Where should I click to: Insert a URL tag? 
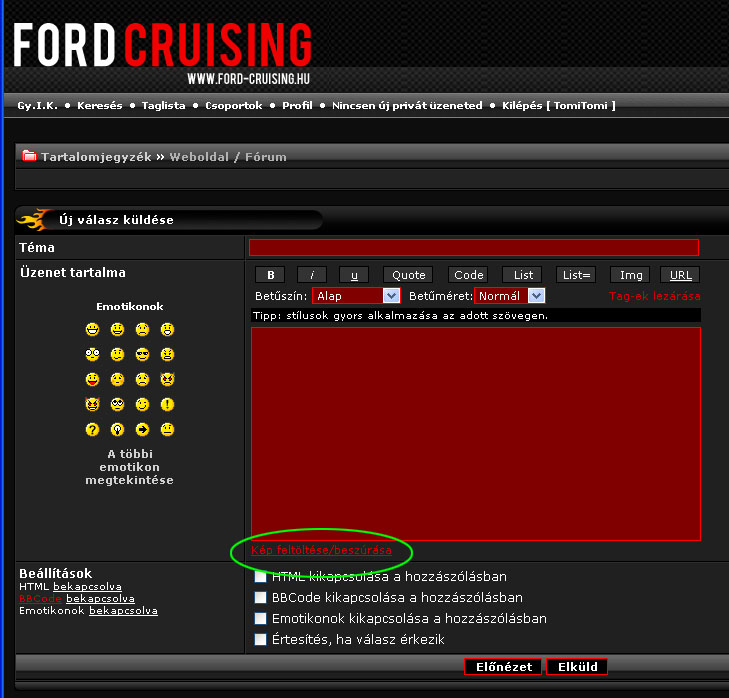pos(681,275)
